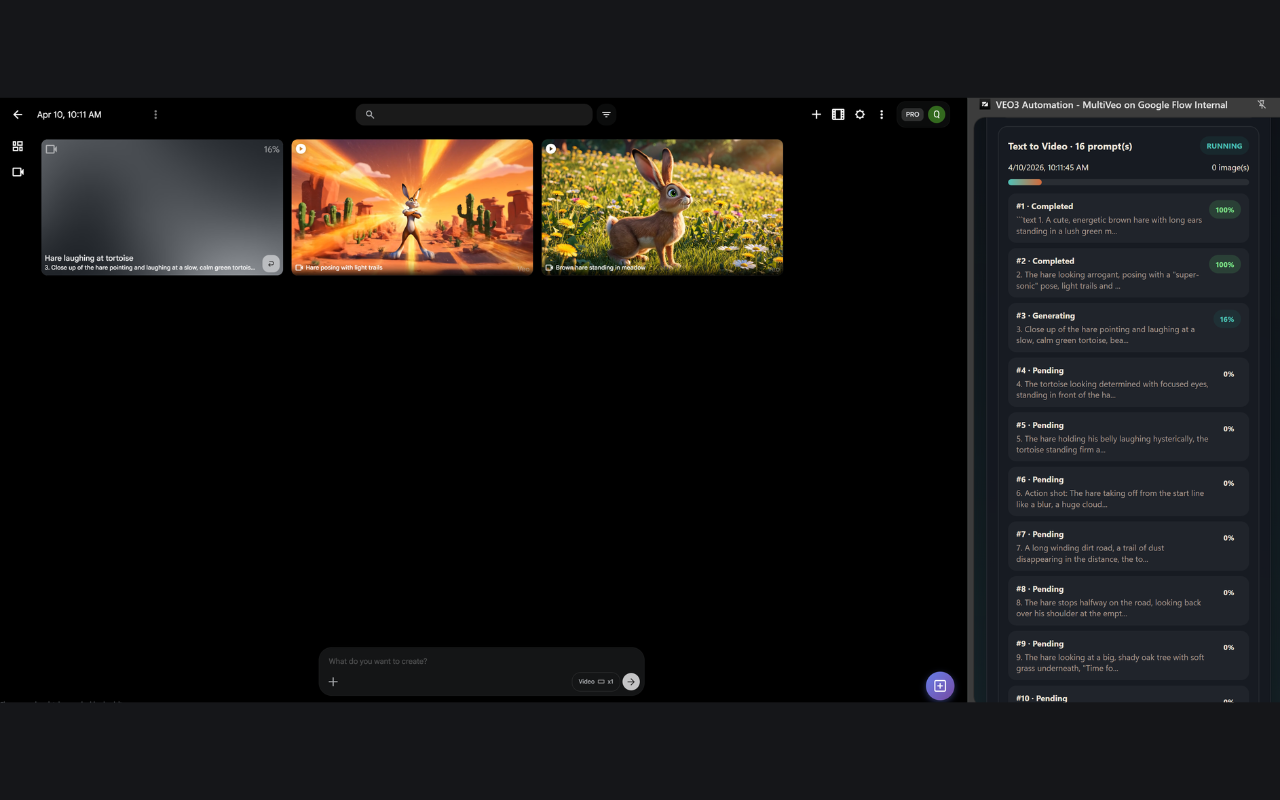Click the plus icon in the top toolbar

pyautogui.click(x=816, y=115)
